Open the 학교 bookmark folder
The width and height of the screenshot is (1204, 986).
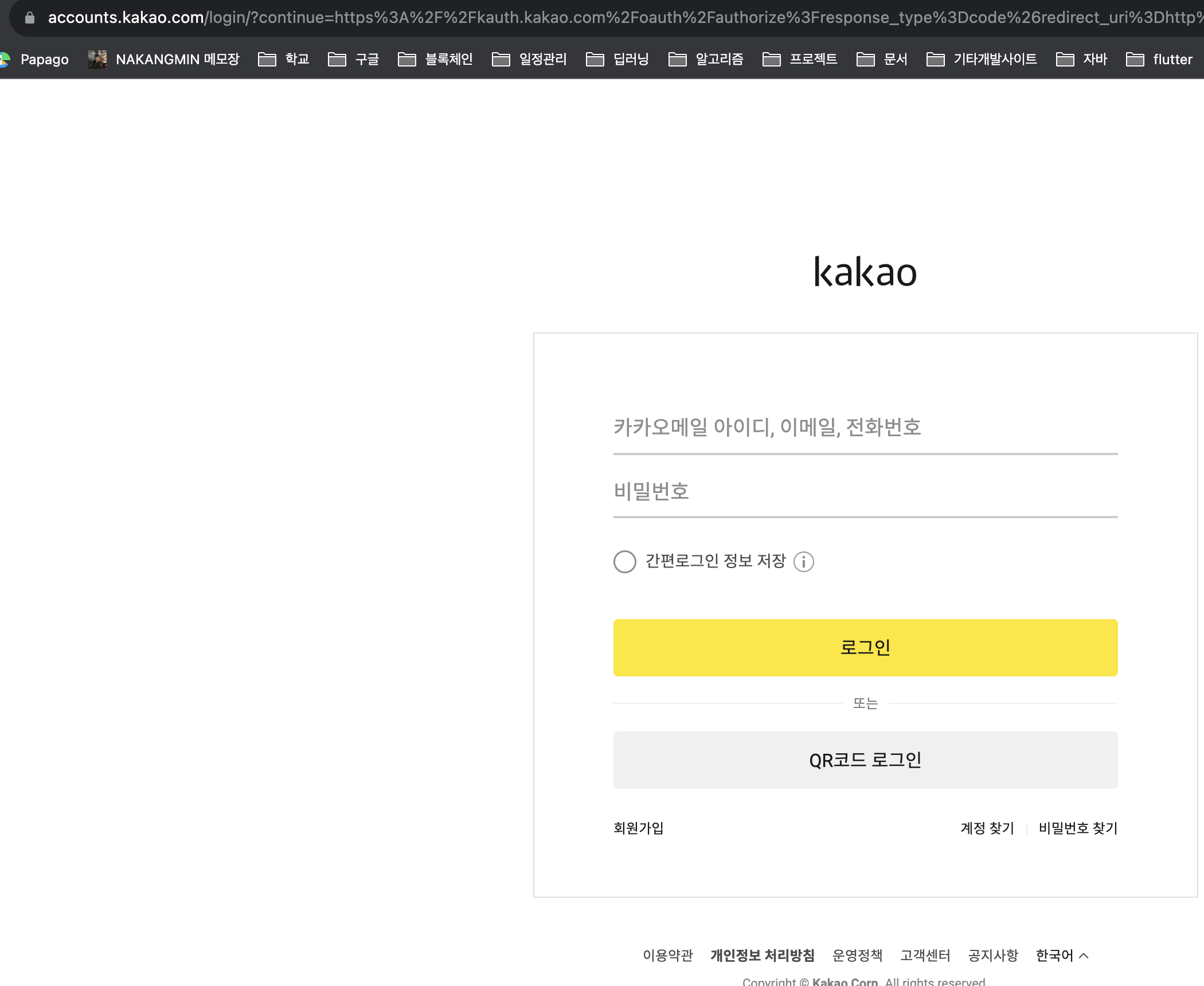pyautogui.click(x=284, y=59)
